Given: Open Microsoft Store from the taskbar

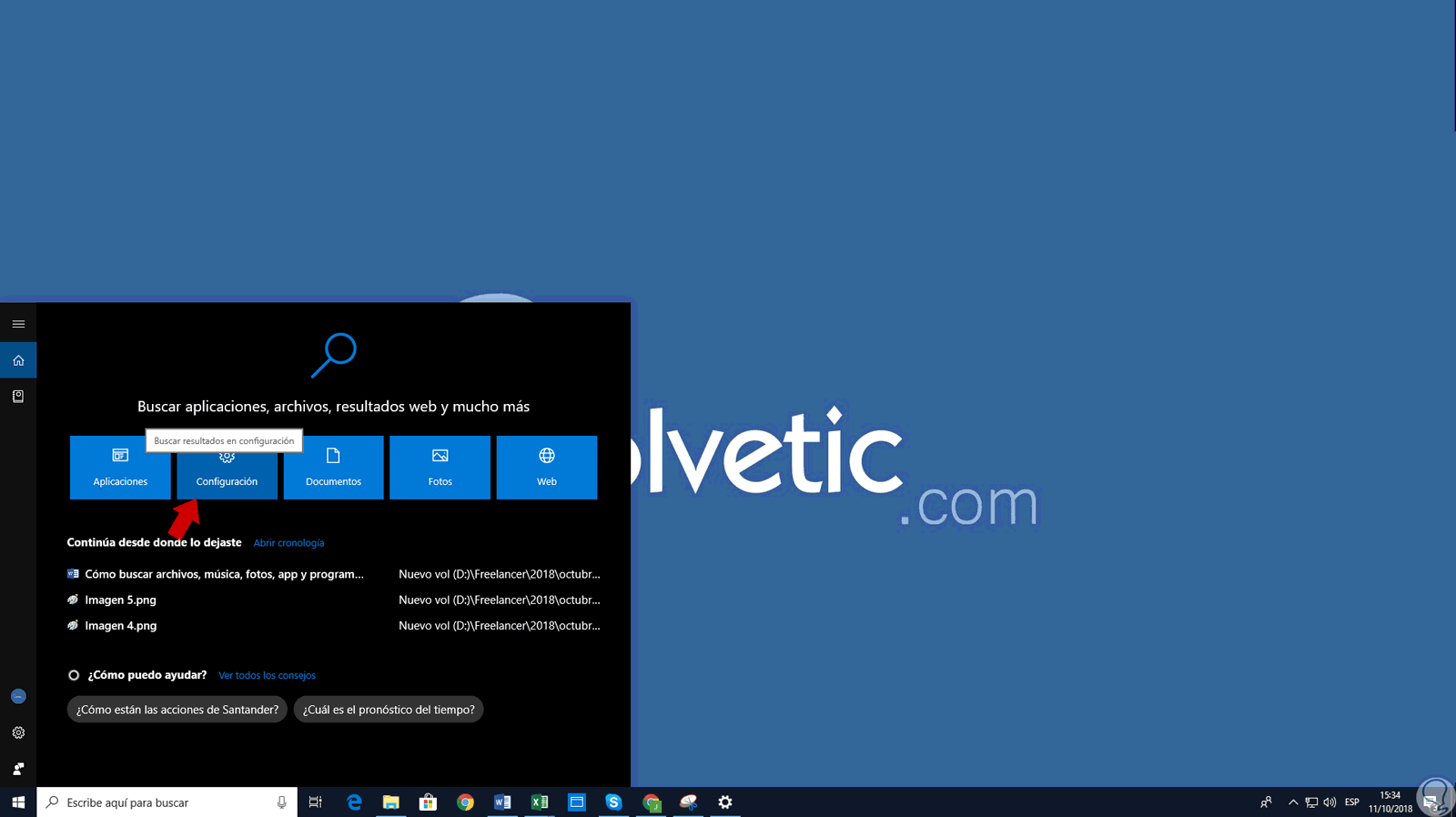Looking at the screenshot, I should [428, 802].
